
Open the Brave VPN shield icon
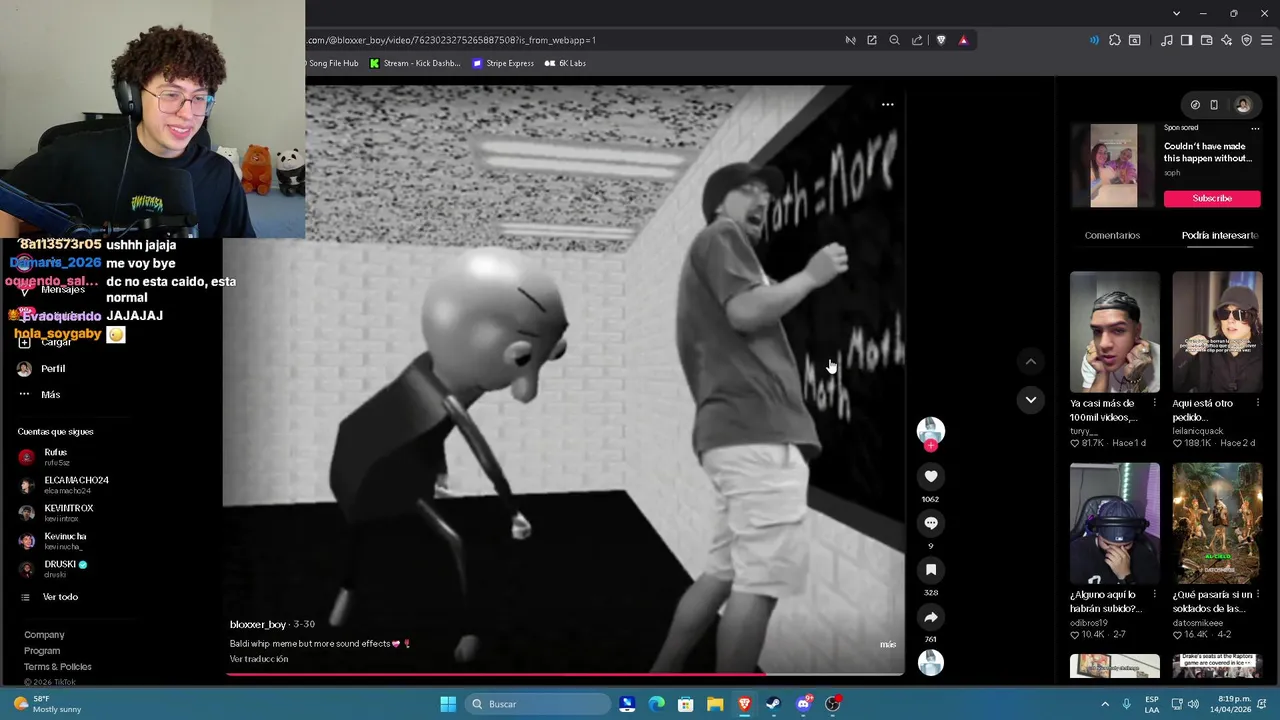(x=1246, y=40)
